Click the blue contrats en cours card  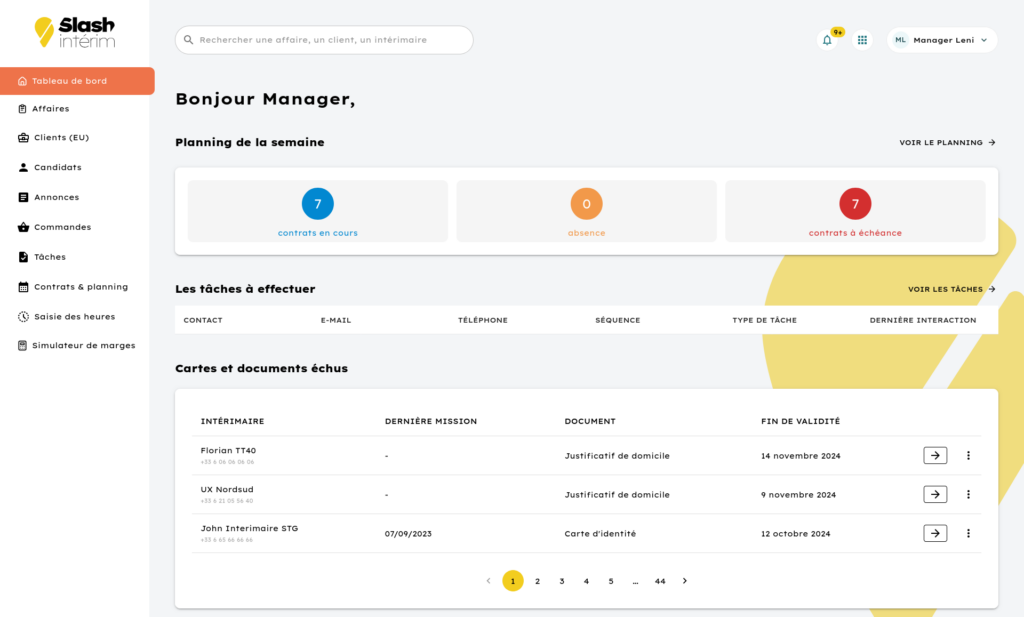click(x=317, y=211)
